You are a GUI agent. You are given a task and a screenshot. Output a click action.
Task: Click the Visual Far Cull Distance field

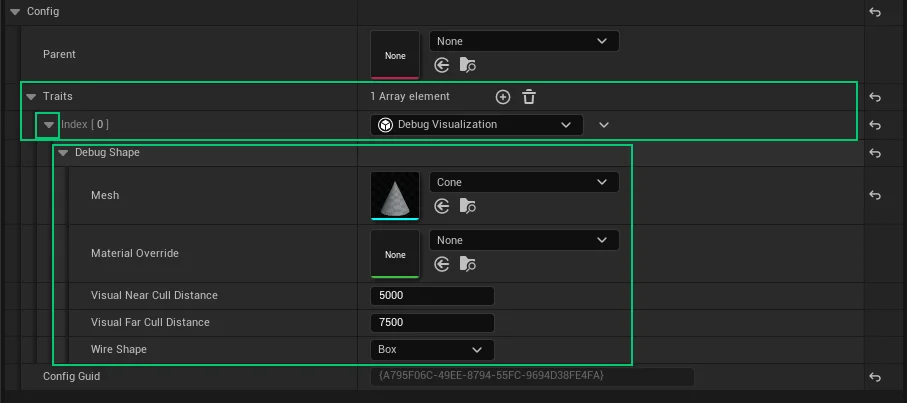[431, 323]
